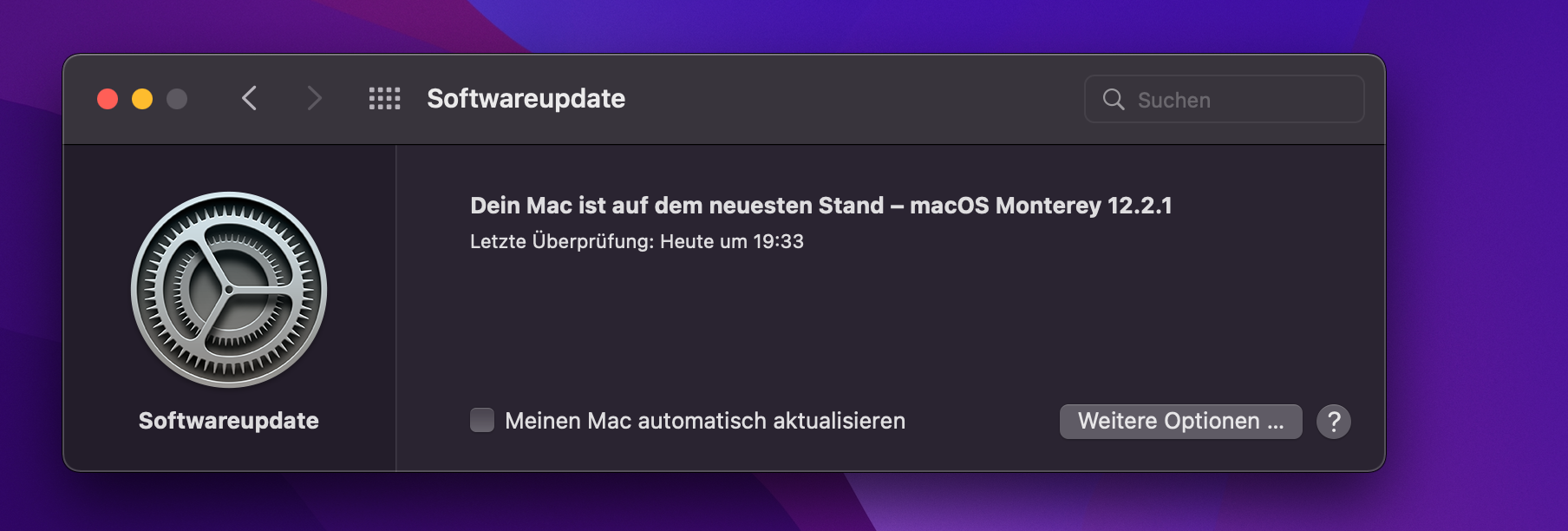Click the "Softwareupdate" window title
1568x531 pixels.
click(x=526, y=99)
